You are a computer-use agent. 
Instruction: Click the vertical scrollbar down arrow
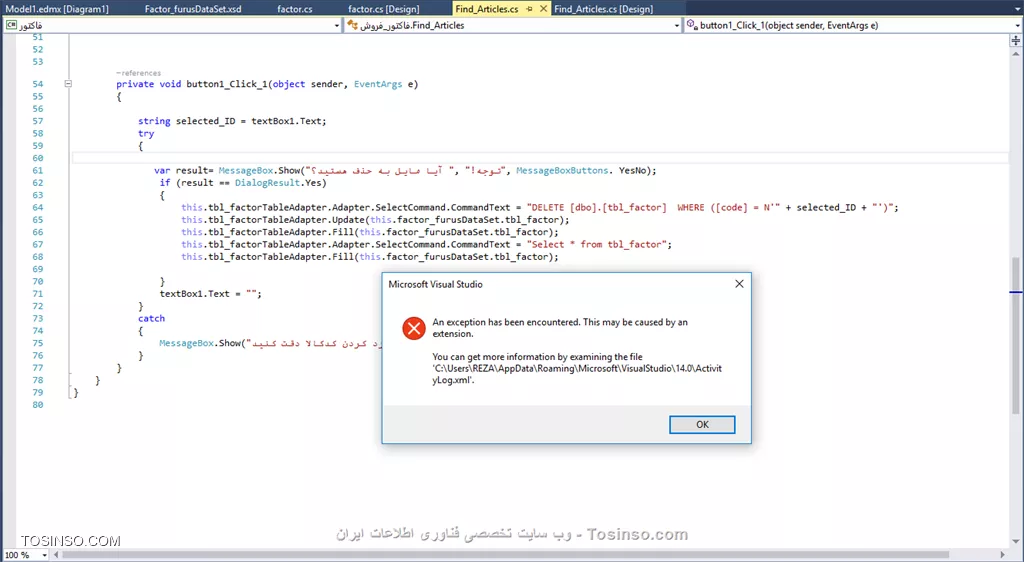[1016, 542]
